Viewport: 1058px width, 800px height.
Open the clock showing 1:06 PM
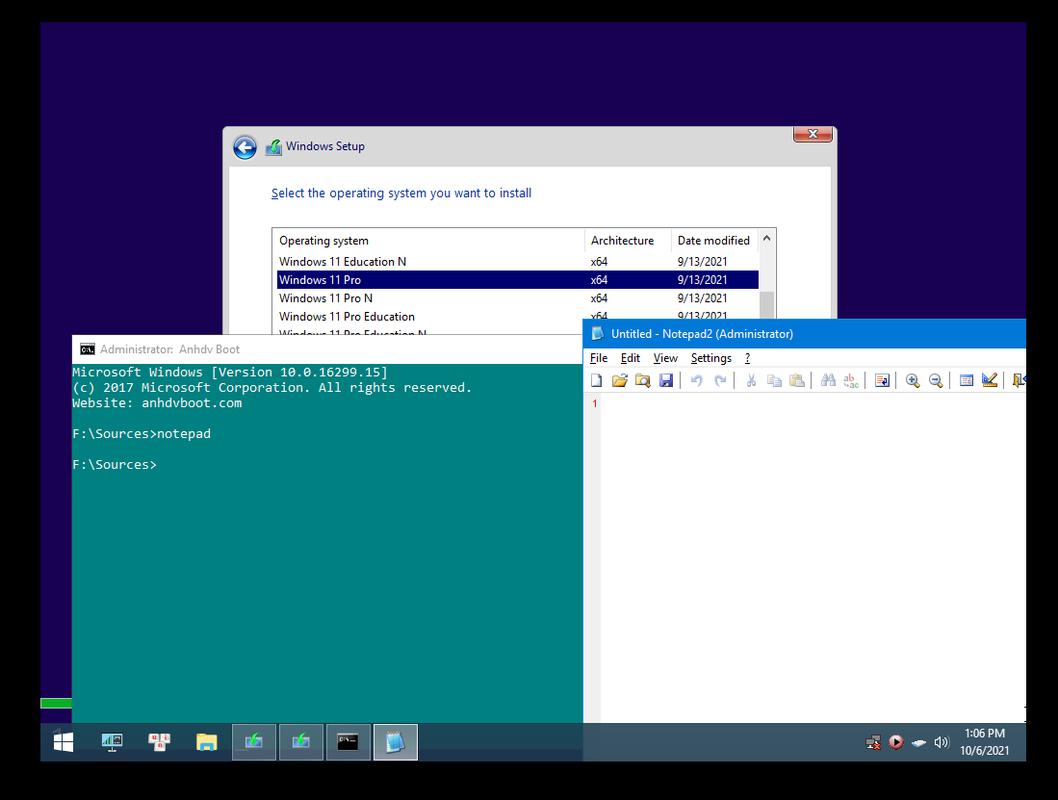point(984,742)
